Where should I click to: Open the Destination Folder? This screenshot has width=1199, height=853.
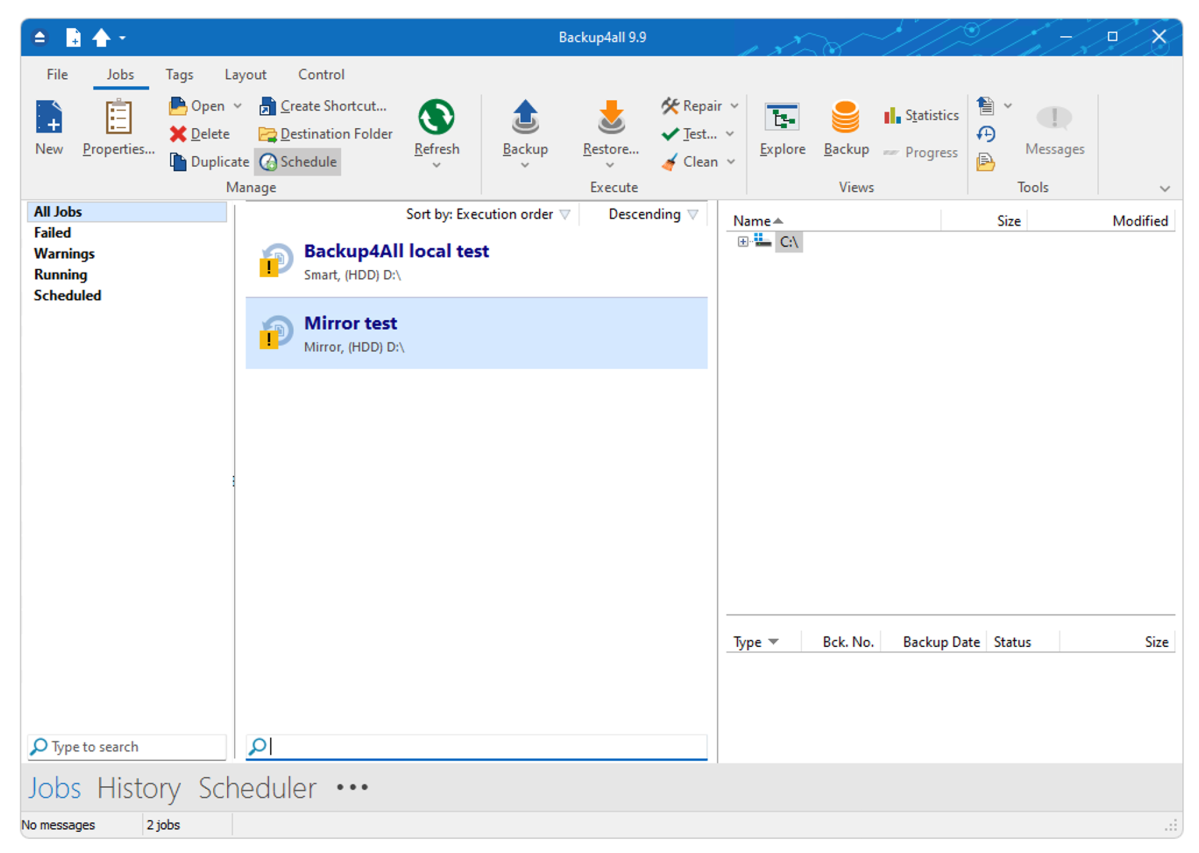pos(327,134)
